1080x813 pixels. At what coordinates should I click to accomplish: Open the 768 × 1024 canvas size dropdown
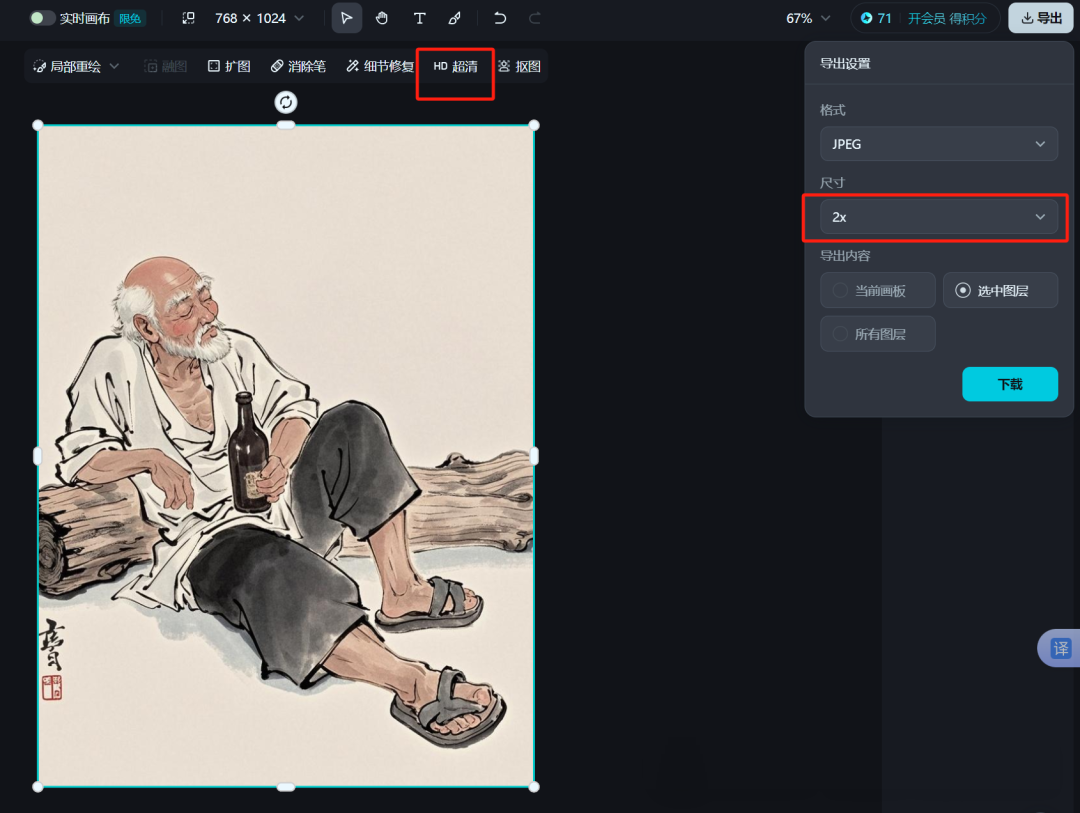259,18
